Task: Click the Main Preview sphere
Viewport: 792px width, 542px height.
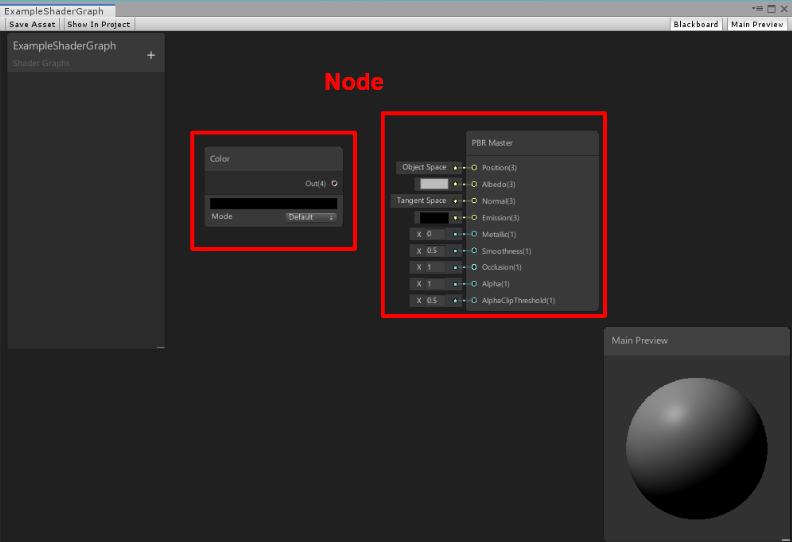Action: [697, 449]
